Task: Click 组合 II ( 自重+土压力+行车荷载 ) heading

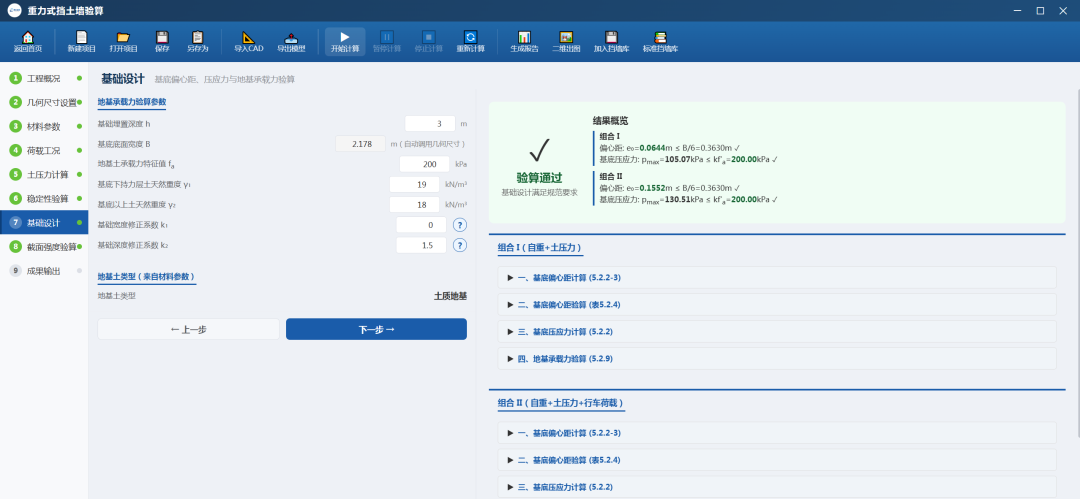Action: click(x=561, y=403)
